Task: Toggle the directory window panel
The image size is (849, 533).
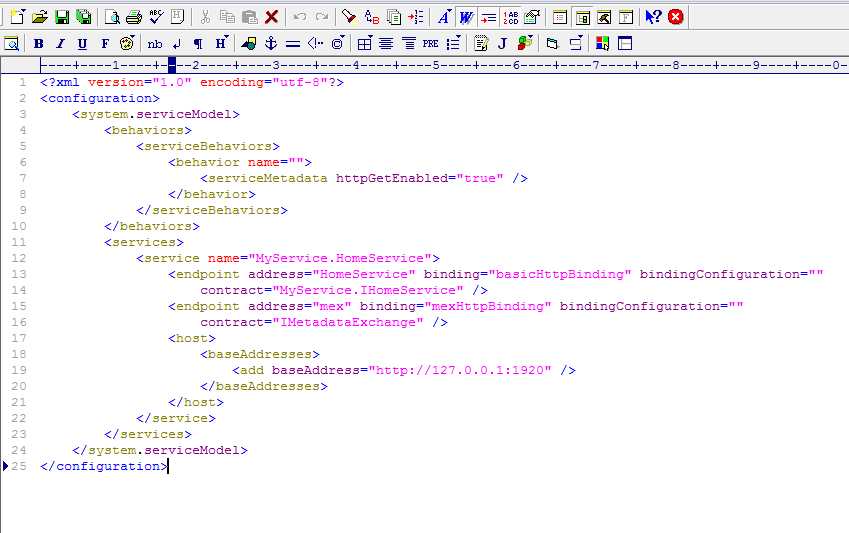Action: [x=582, y=17]
